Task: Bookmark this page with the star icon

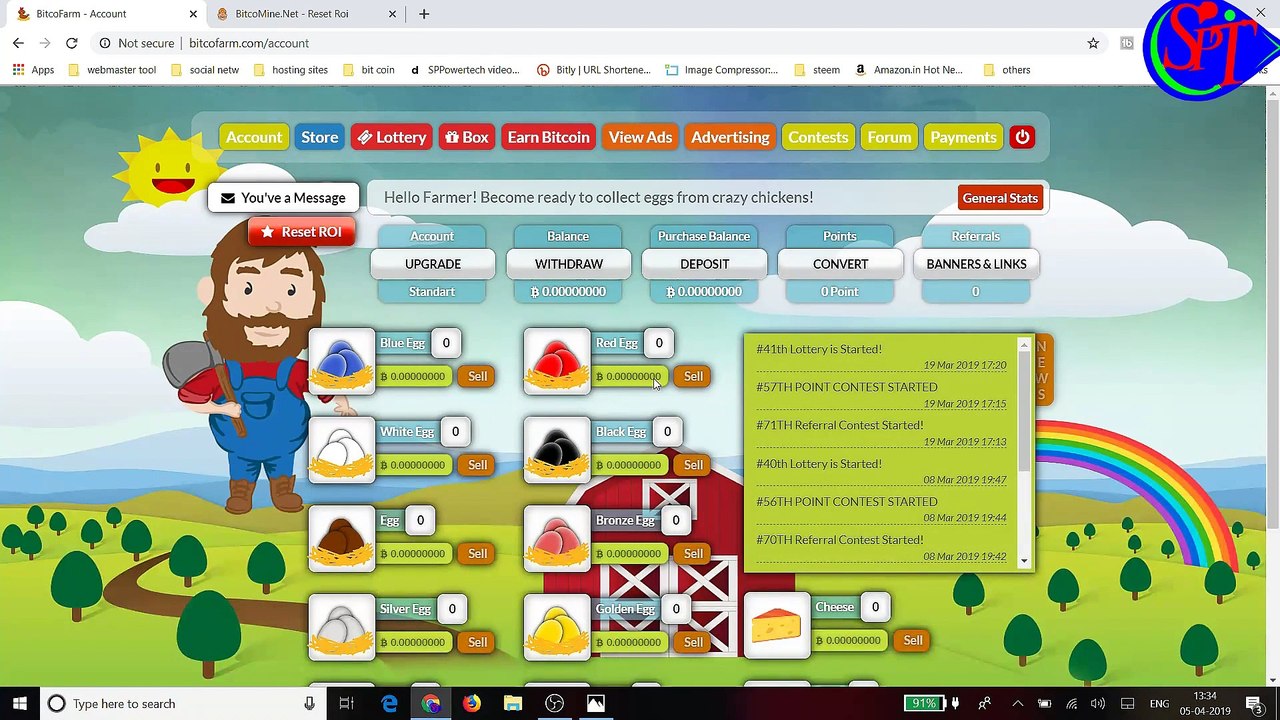Action: pos(1093,43)
